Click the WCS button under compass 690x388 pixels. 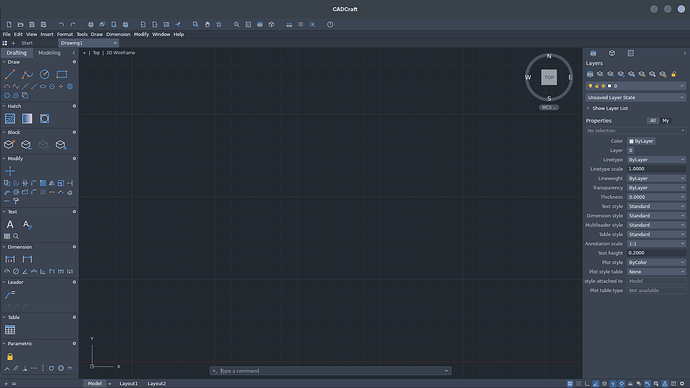click(x=549, y=107)
